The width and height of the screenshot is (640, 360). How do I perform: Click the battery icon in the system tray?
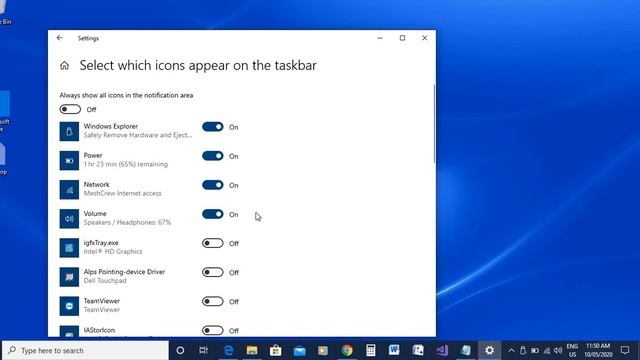(x=535, y=351)
